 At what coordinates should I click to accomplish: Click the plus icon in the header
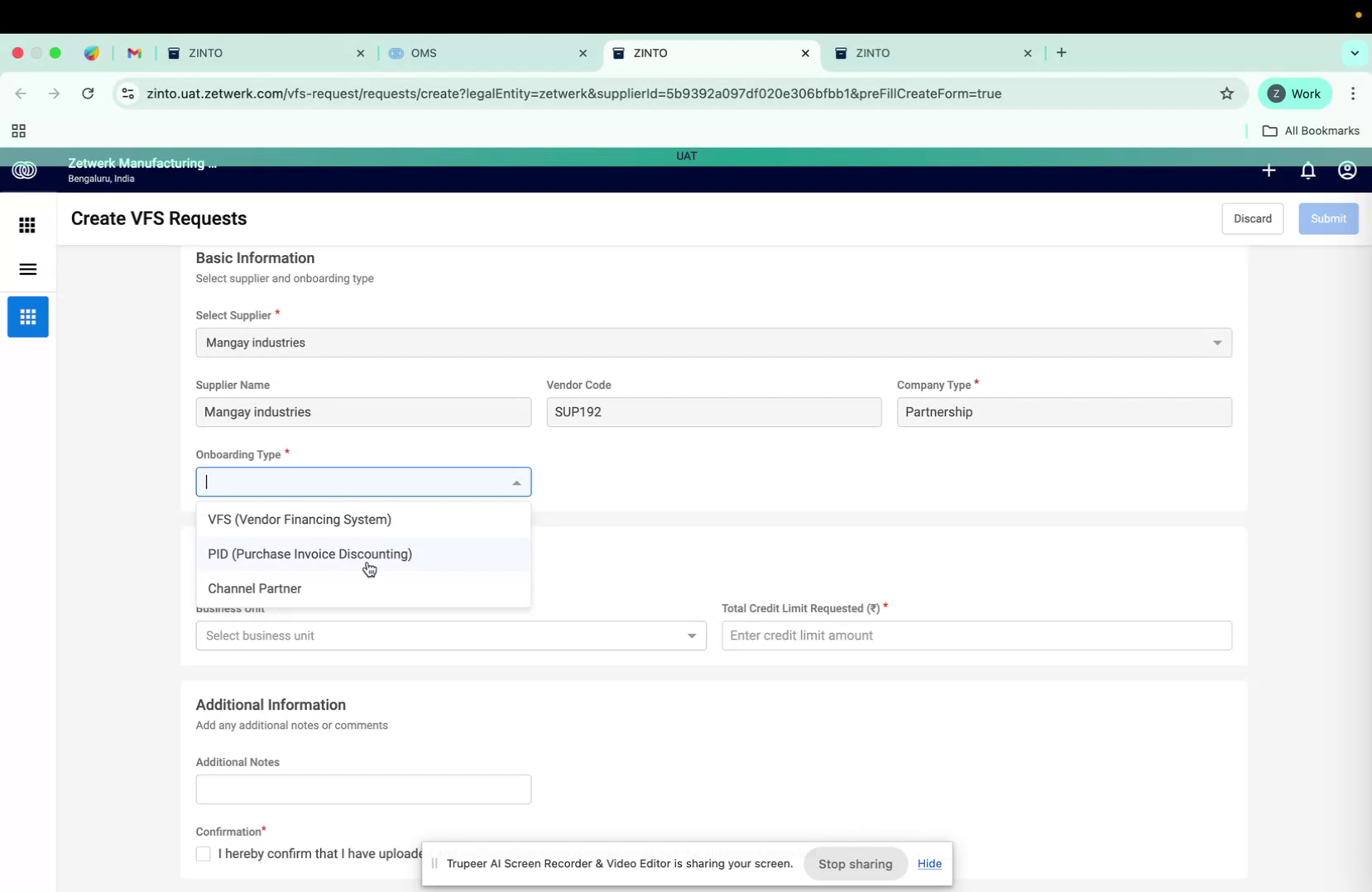(x=1269, y=170)
